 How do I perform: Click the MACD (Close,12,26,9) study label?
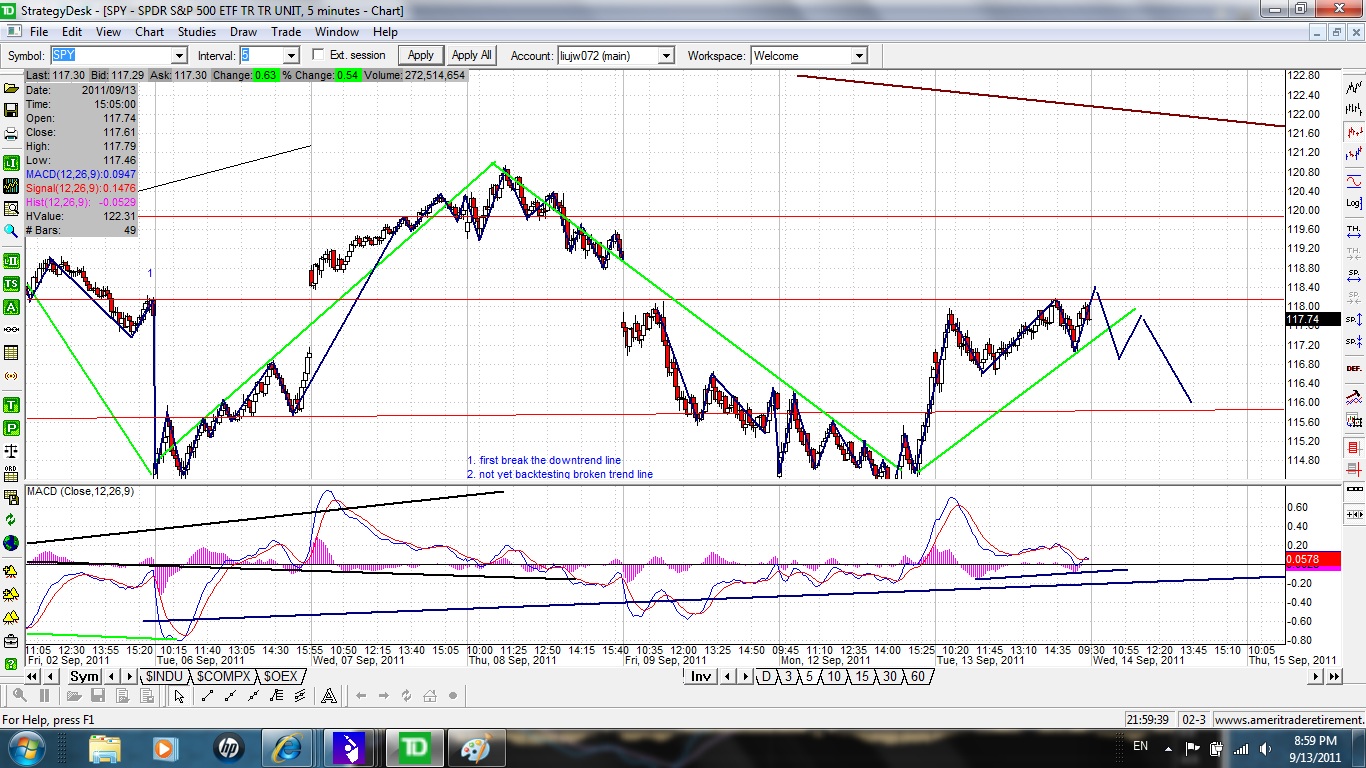80,491
